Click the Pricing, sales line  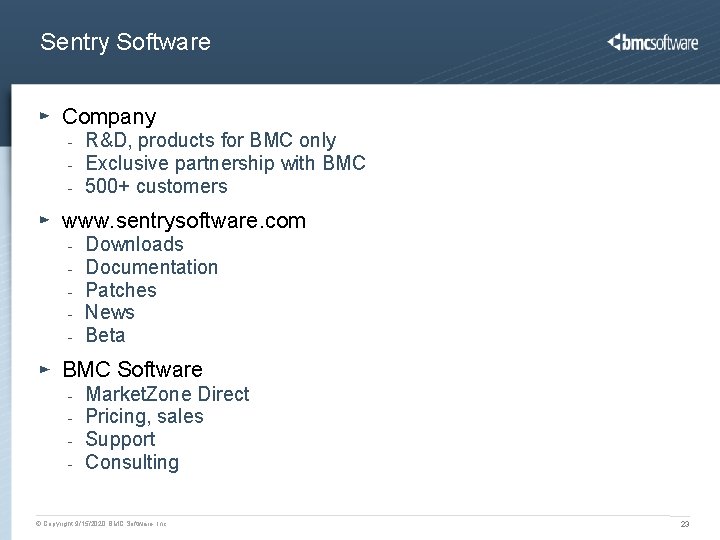tap(144, 416)
